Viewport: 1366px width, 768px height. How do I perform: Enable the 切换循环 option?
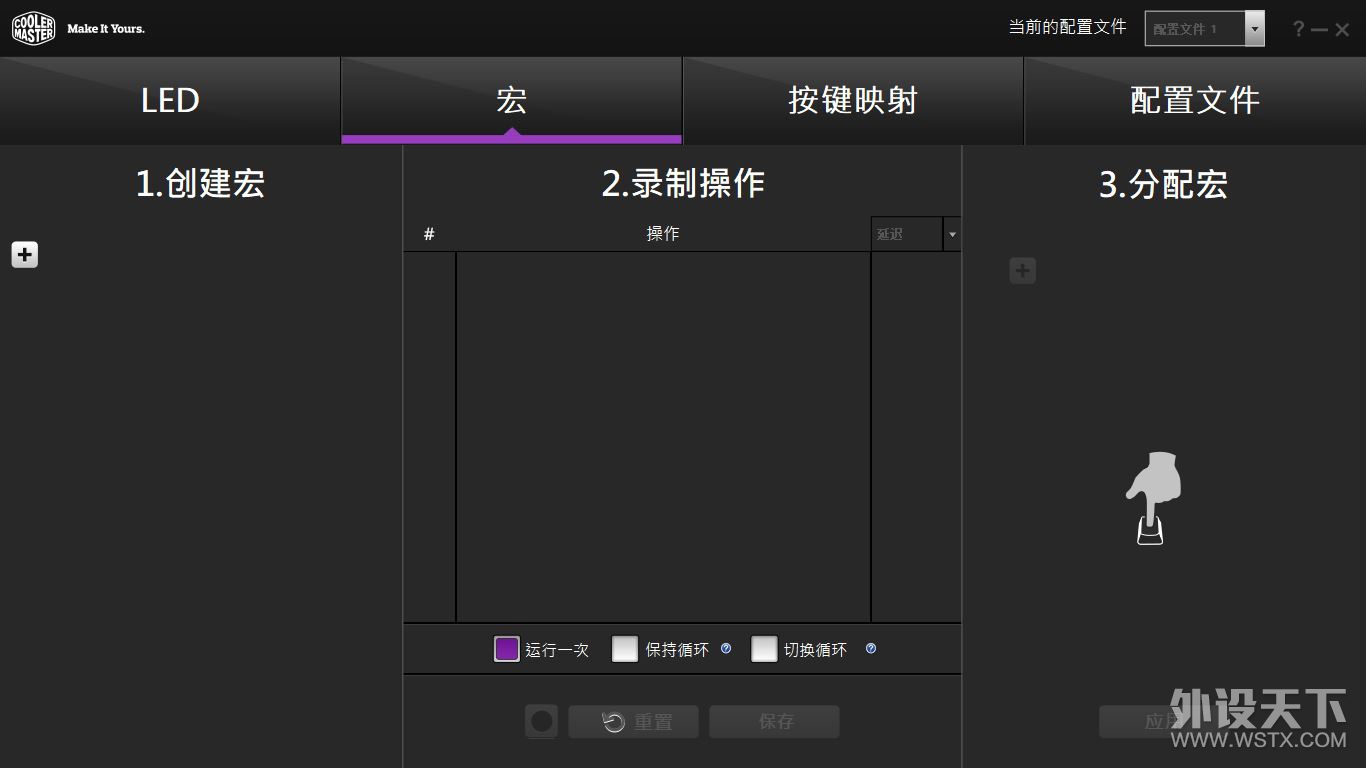764,649
